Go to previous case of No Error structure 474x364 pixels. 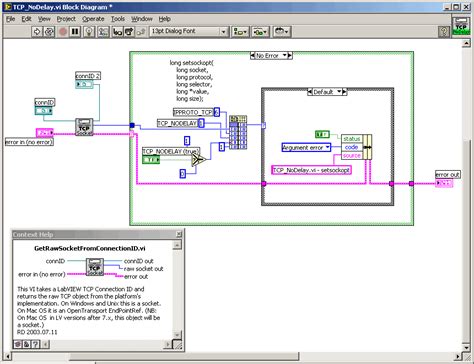(x=252, y=55)
